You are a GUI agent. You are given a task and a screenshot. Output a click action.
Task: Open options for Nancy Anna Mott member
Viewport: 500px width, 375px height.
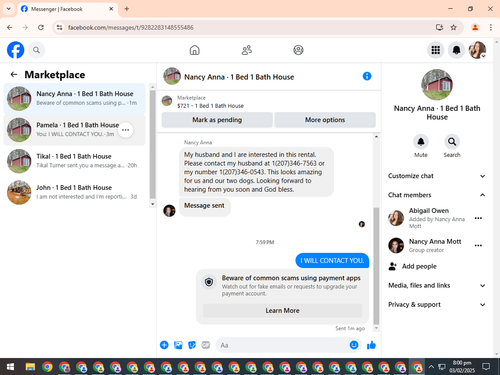(478, 245)
